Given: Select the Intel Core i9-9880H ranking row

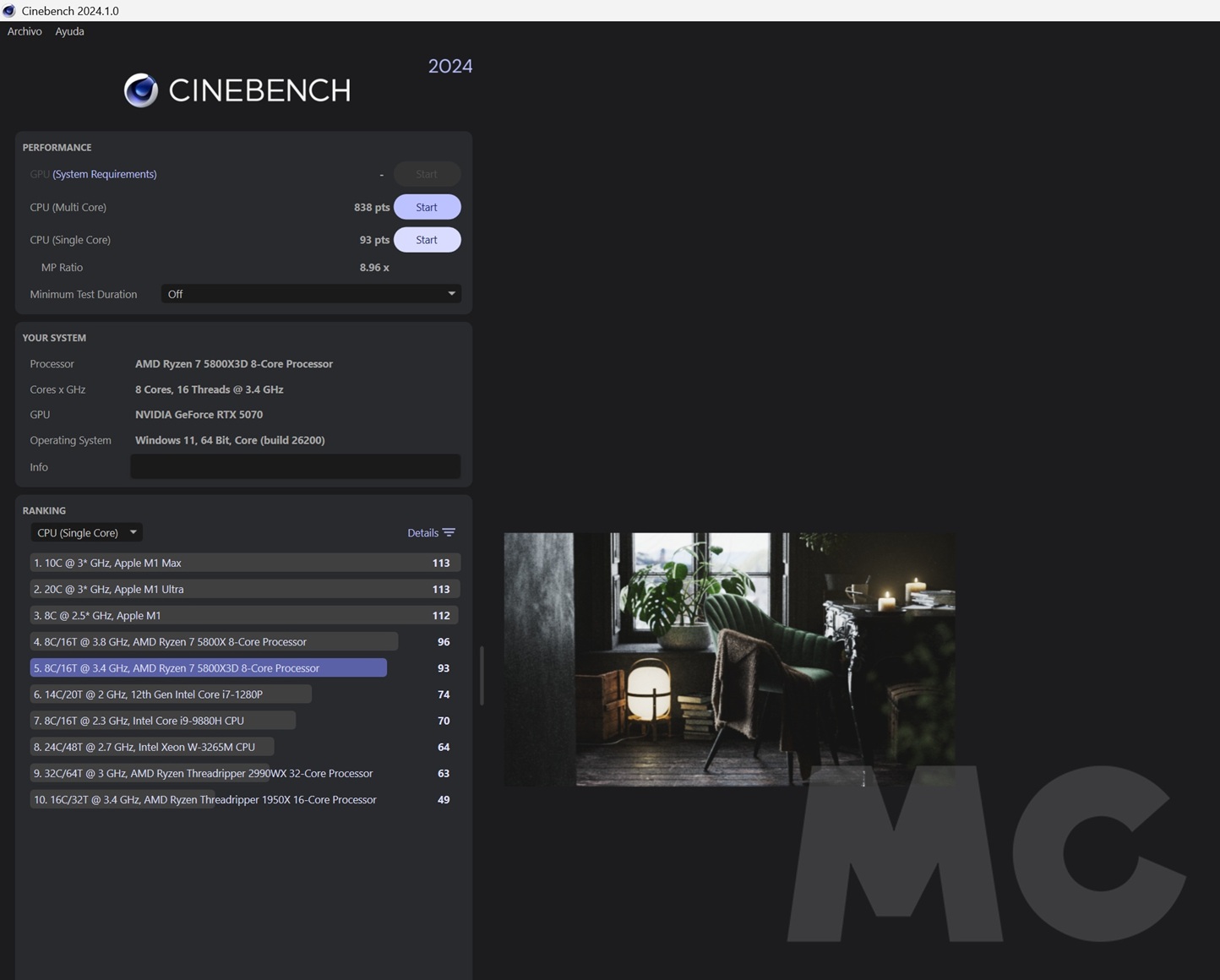Looking at the screenshot, I should pyautogui.click(x=245, y=721).
